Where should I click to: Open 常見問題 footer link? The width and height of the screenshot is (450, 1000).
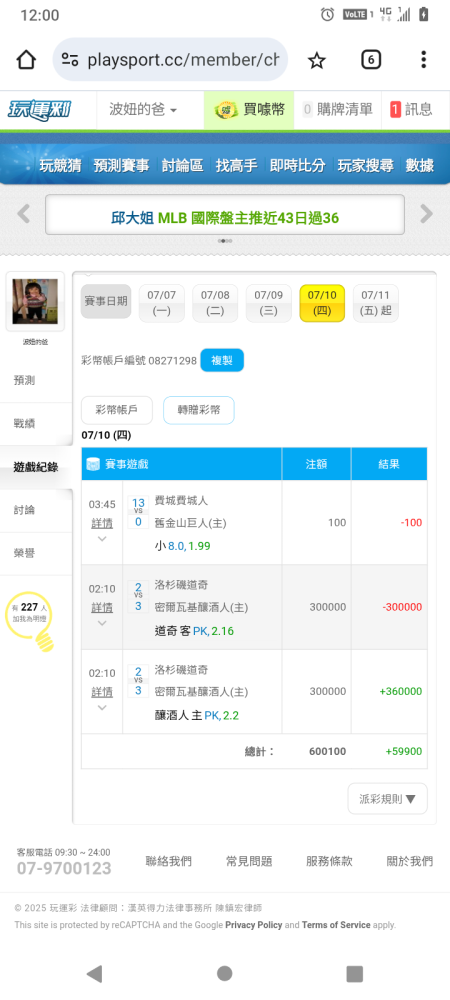249,862
